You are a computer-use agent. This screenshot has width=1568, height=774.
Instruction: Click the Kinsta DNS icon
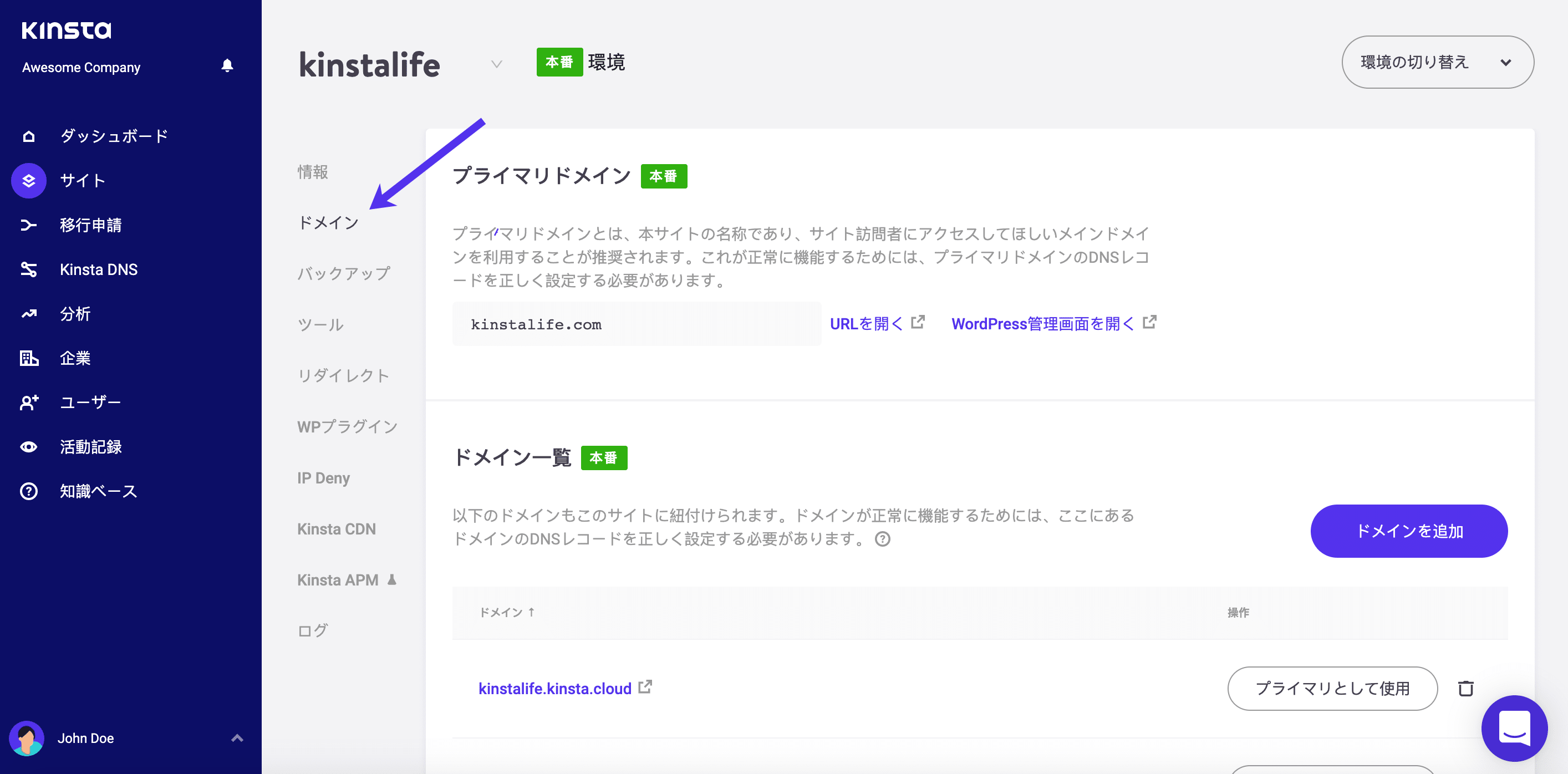29,269
